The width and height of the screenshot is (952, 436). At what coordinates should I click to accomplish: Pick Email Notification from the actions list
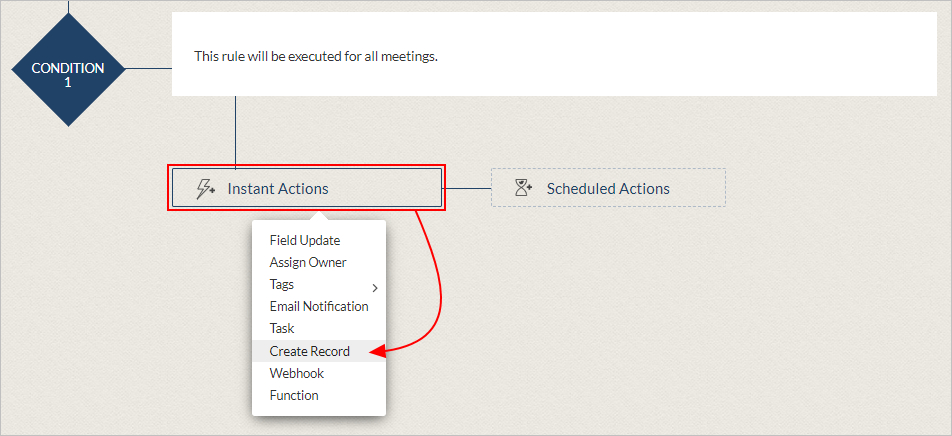319,306
